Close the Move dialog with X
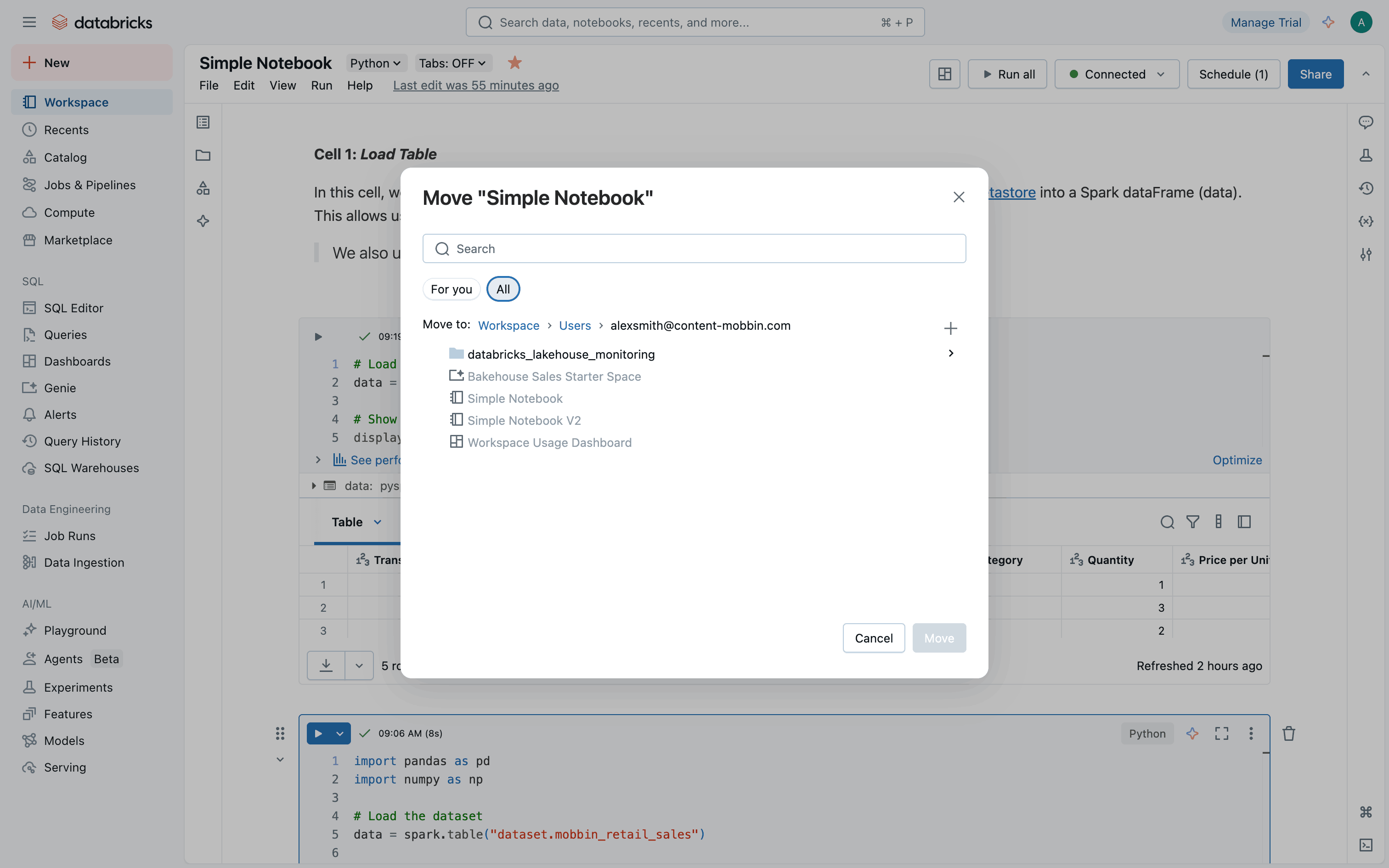The height and width of the screenshot is (868, 1389). (959, 197)
